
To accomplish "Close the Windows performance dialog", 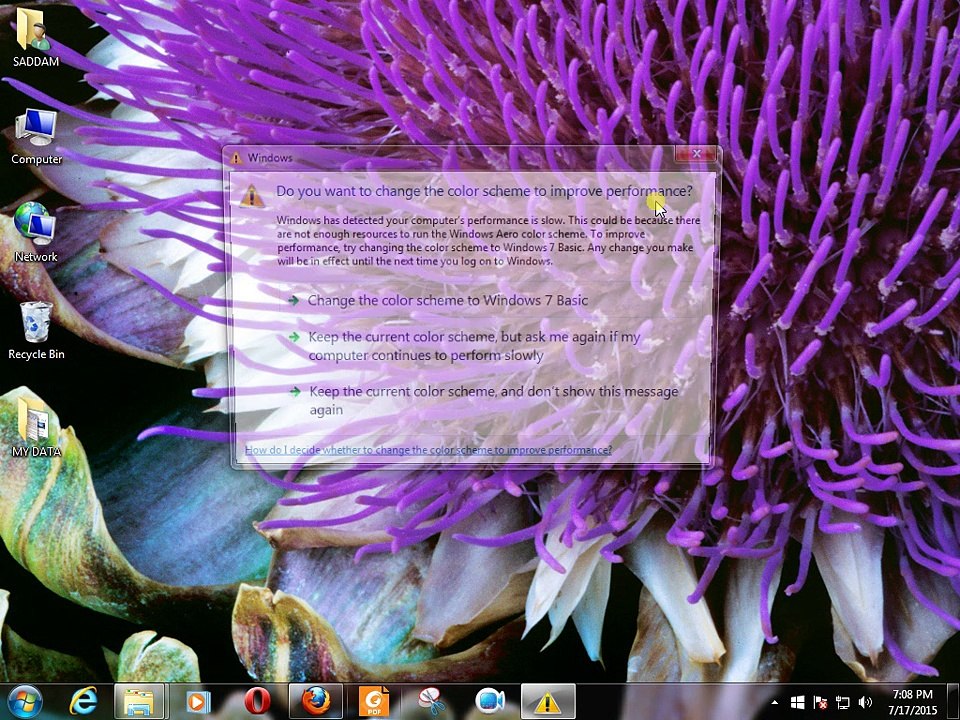I will pyautogui.click(x=696, y=154).
